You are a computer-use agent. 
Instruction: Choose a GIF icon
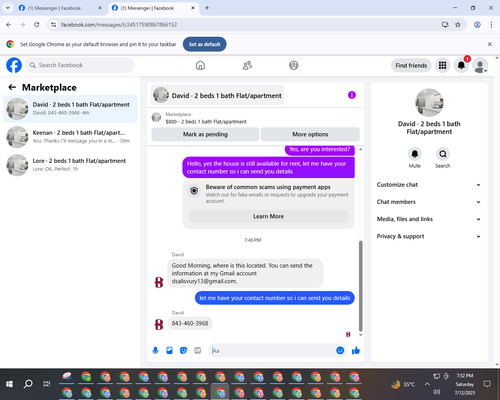[198, 350]
